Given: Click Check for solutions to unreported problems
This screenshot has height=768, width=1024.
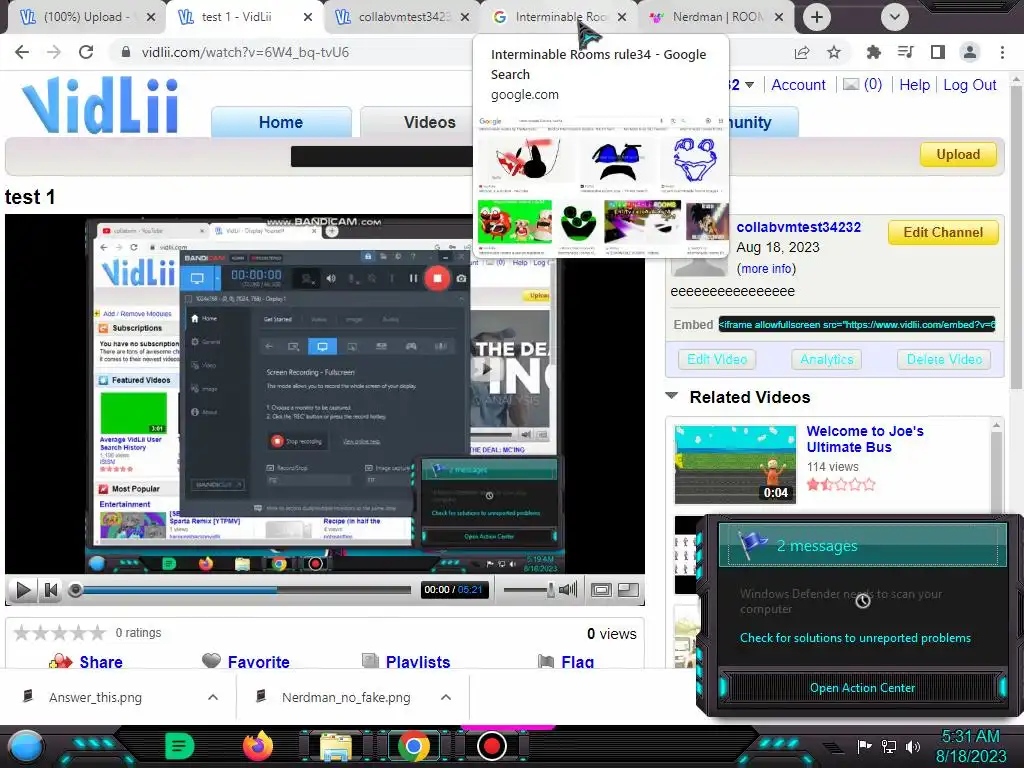Looking at the screenshot, I should 855,638.
